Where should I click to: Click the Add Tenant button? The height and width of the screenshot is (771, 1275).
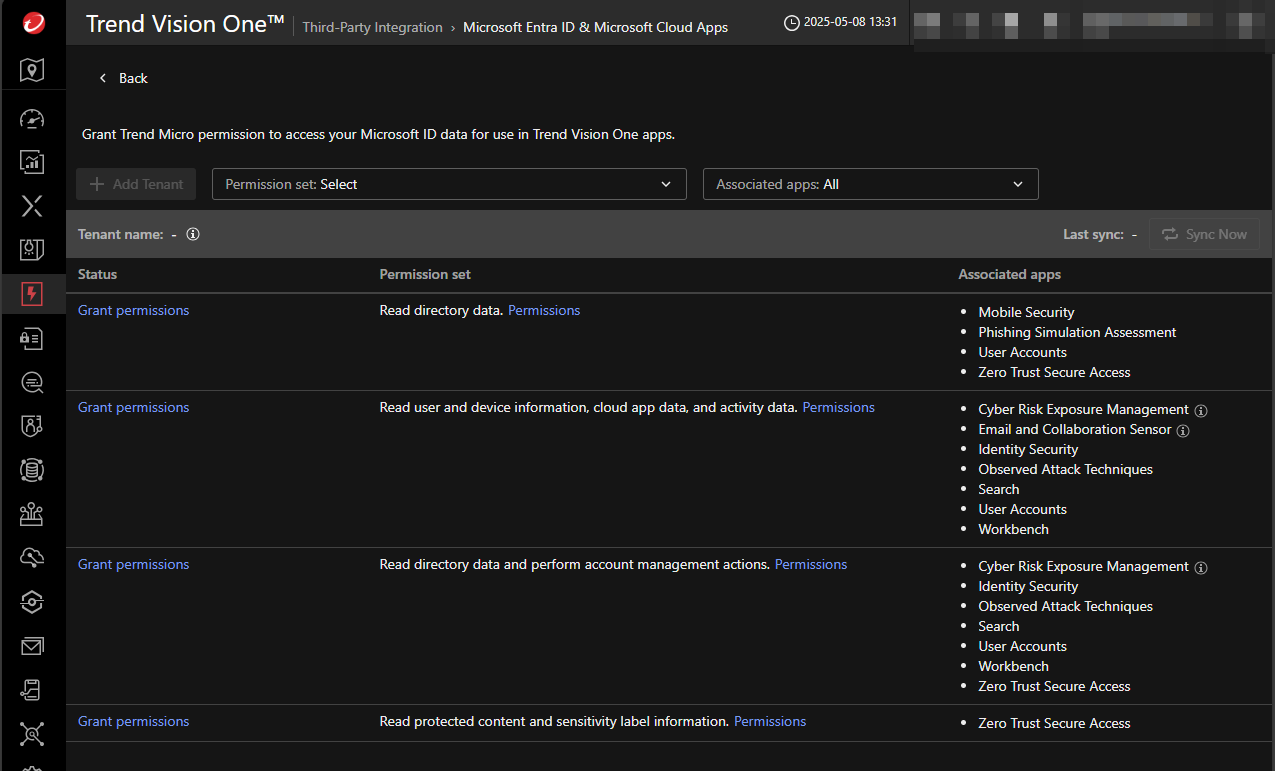(136, 184)
